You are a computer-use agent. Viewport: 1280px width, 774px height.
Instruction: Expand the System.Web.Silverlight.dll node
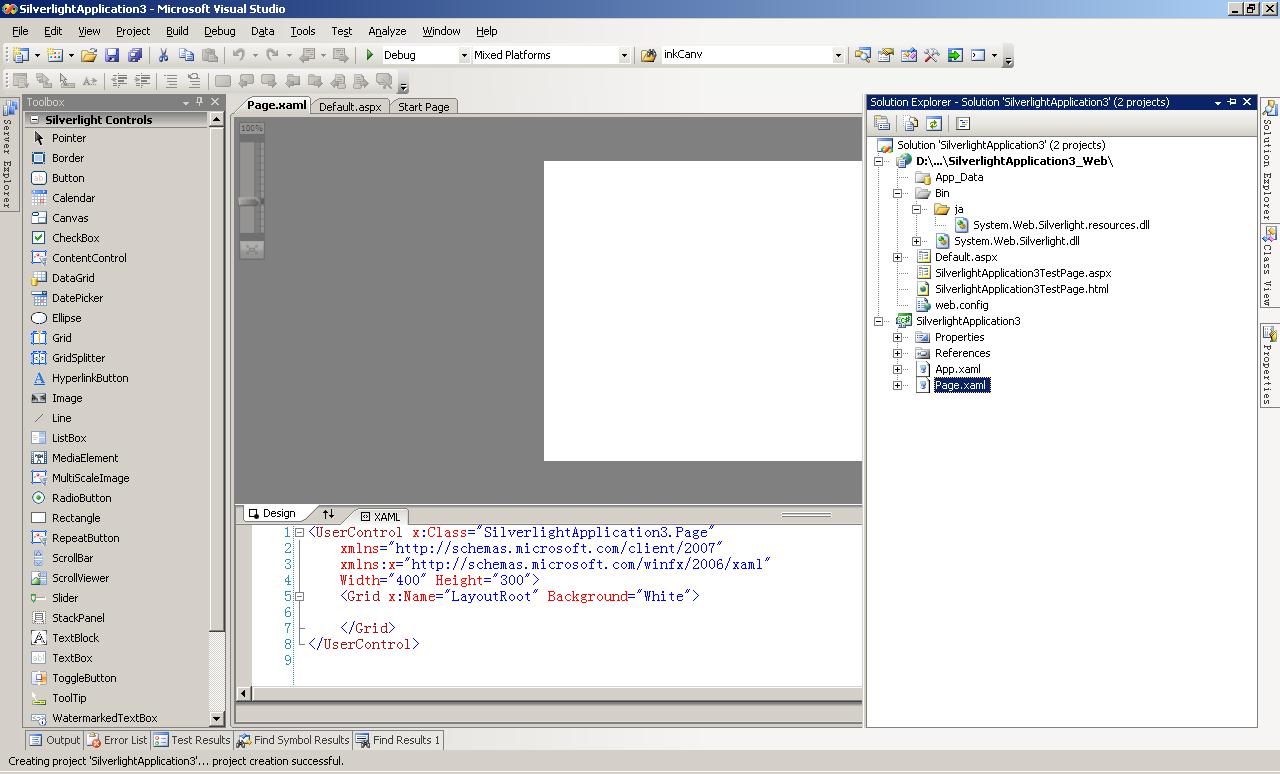click(916, 241)
